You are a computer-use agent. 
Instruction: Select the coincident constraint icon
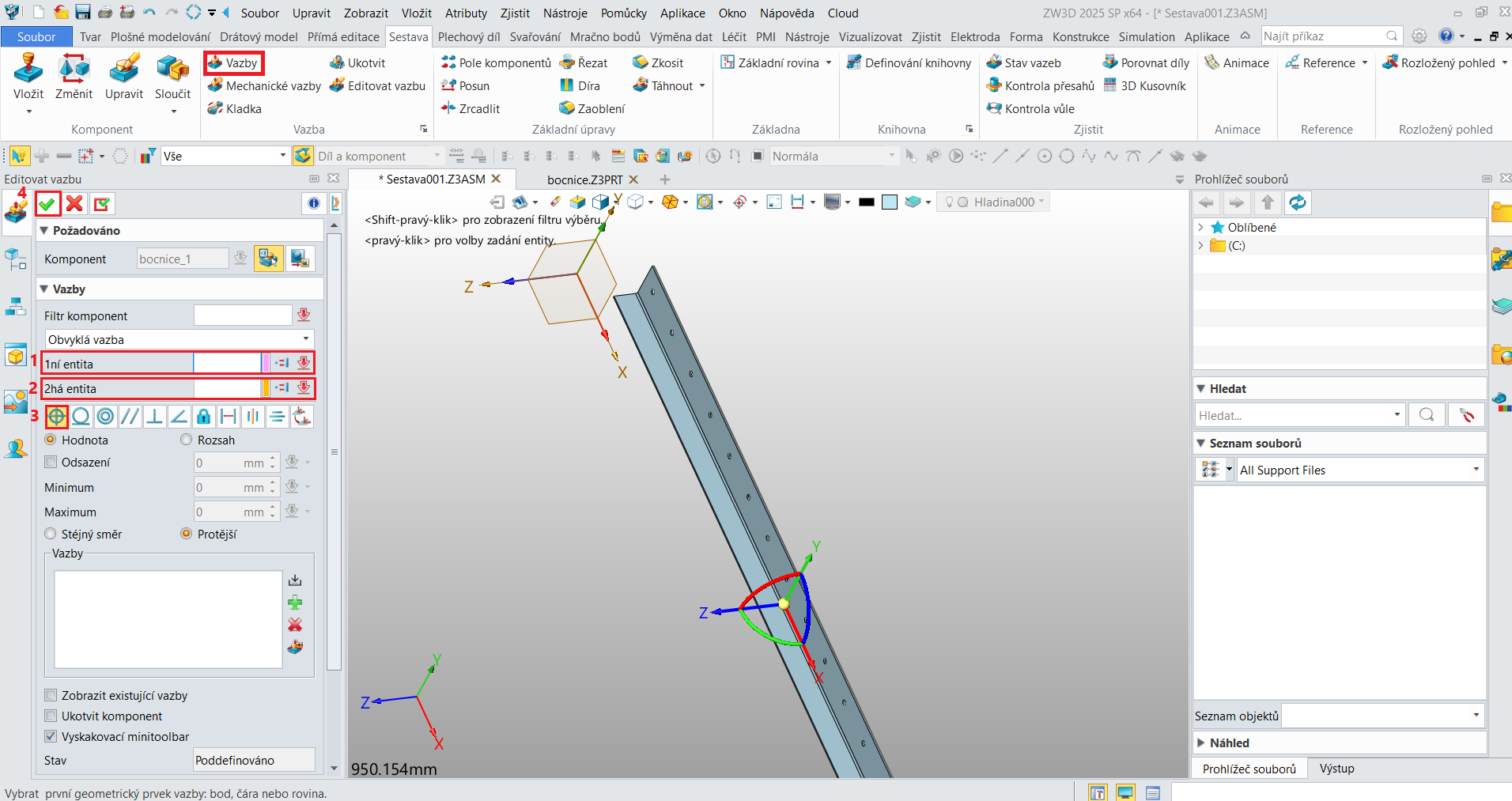(x=56, y=416)
